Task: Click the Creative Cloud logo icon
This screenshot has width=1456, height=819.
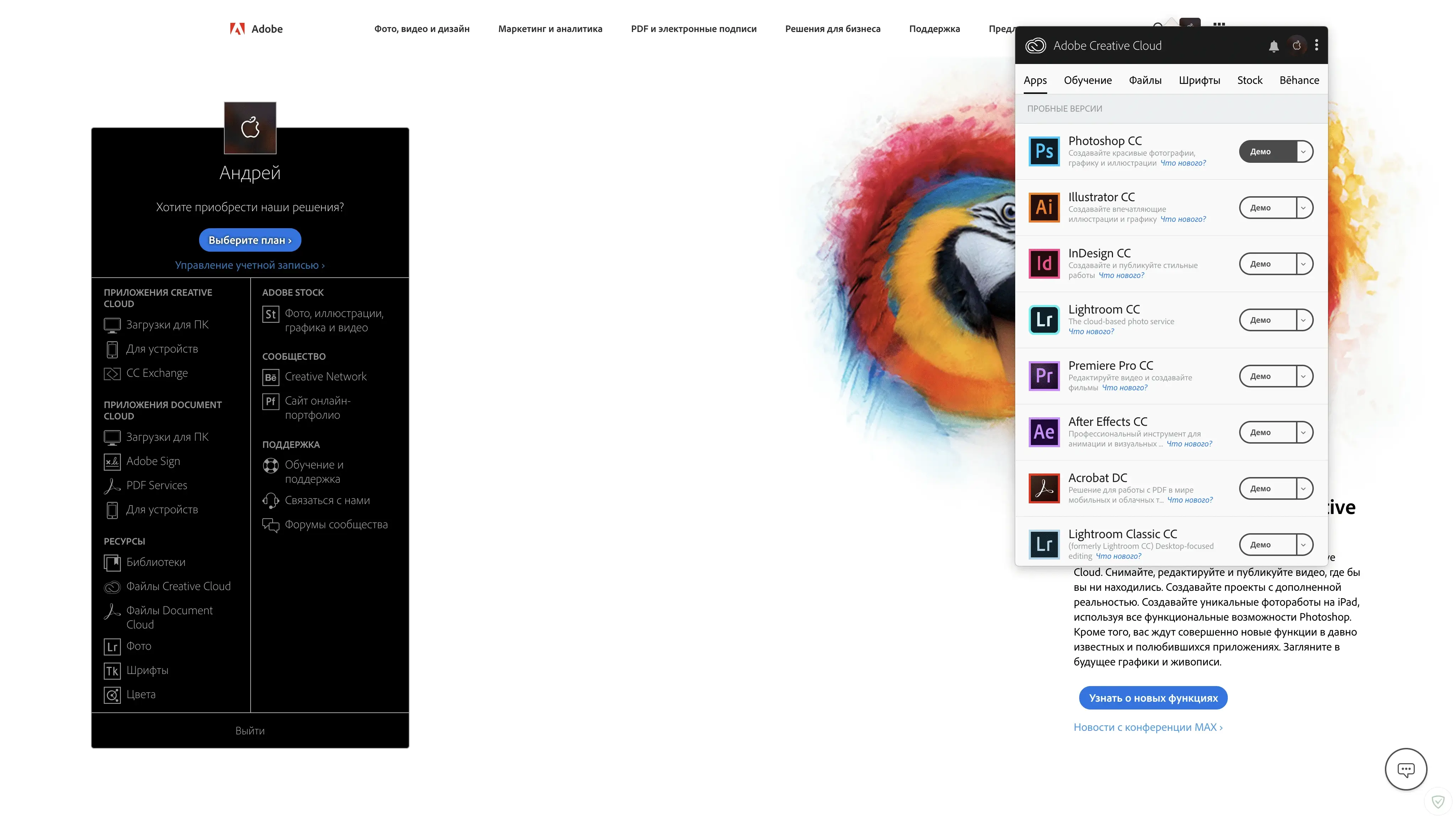Action: point(1035,46)
